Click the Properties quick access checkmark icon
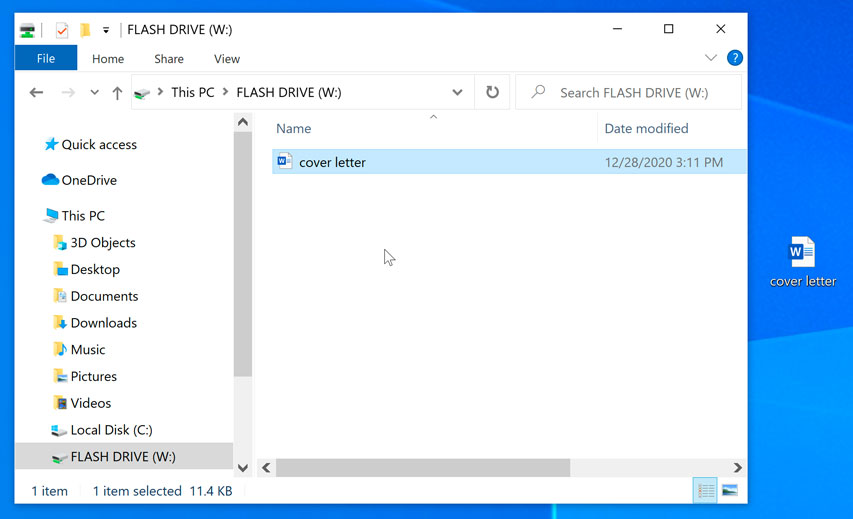The image size is (853, 519). click(x=62, y=30)
